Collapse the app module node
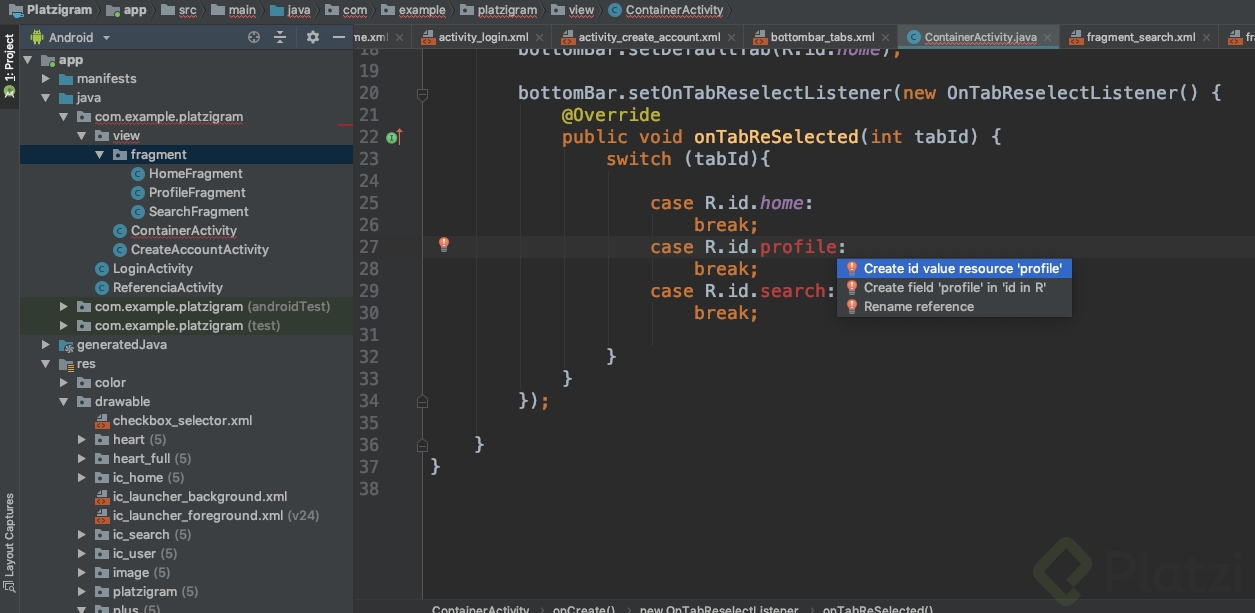Viewport: 1255px width, 613px height. tap(28, 60)
